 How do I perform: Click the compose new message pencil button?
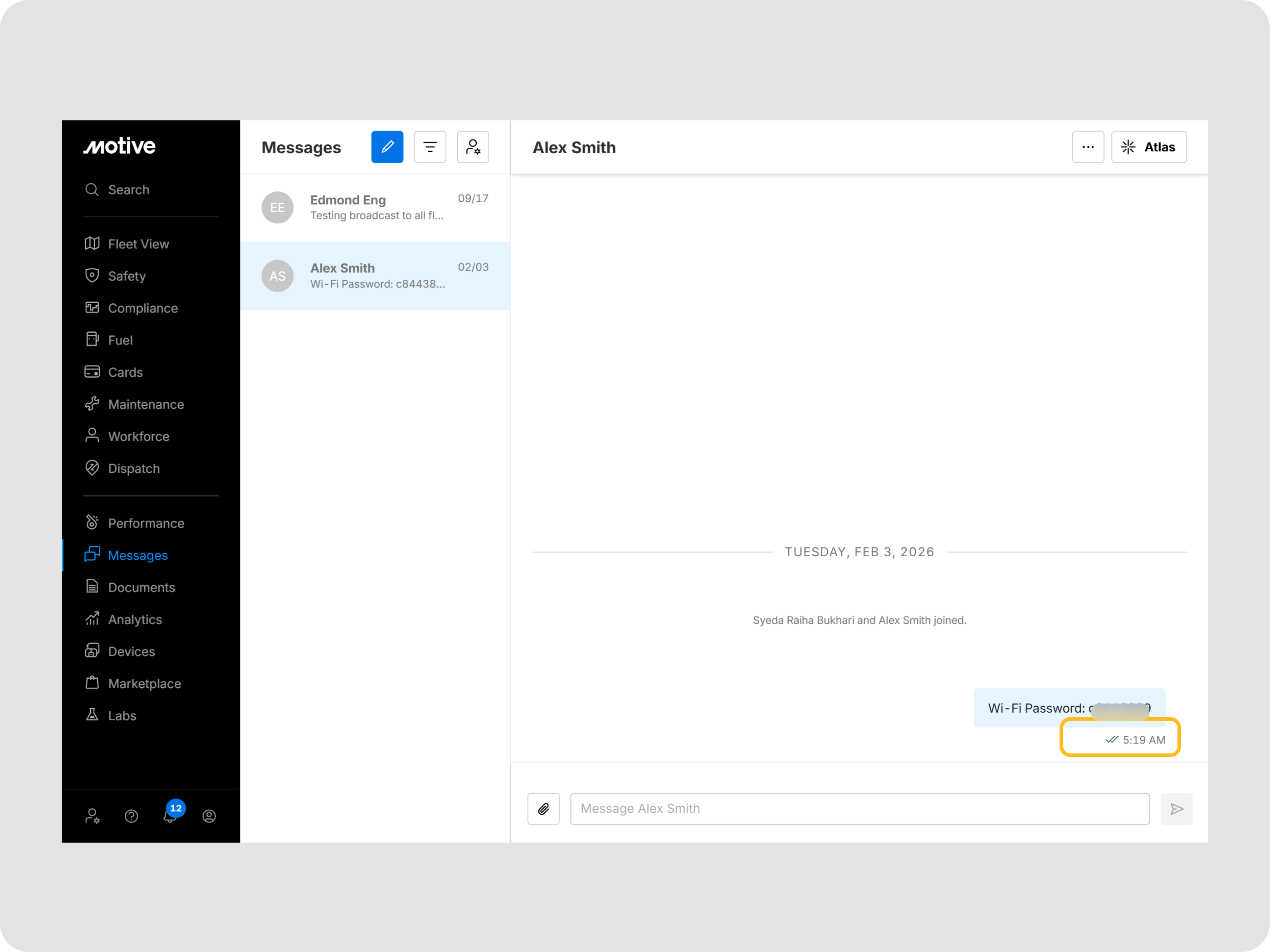click(387, 147)
